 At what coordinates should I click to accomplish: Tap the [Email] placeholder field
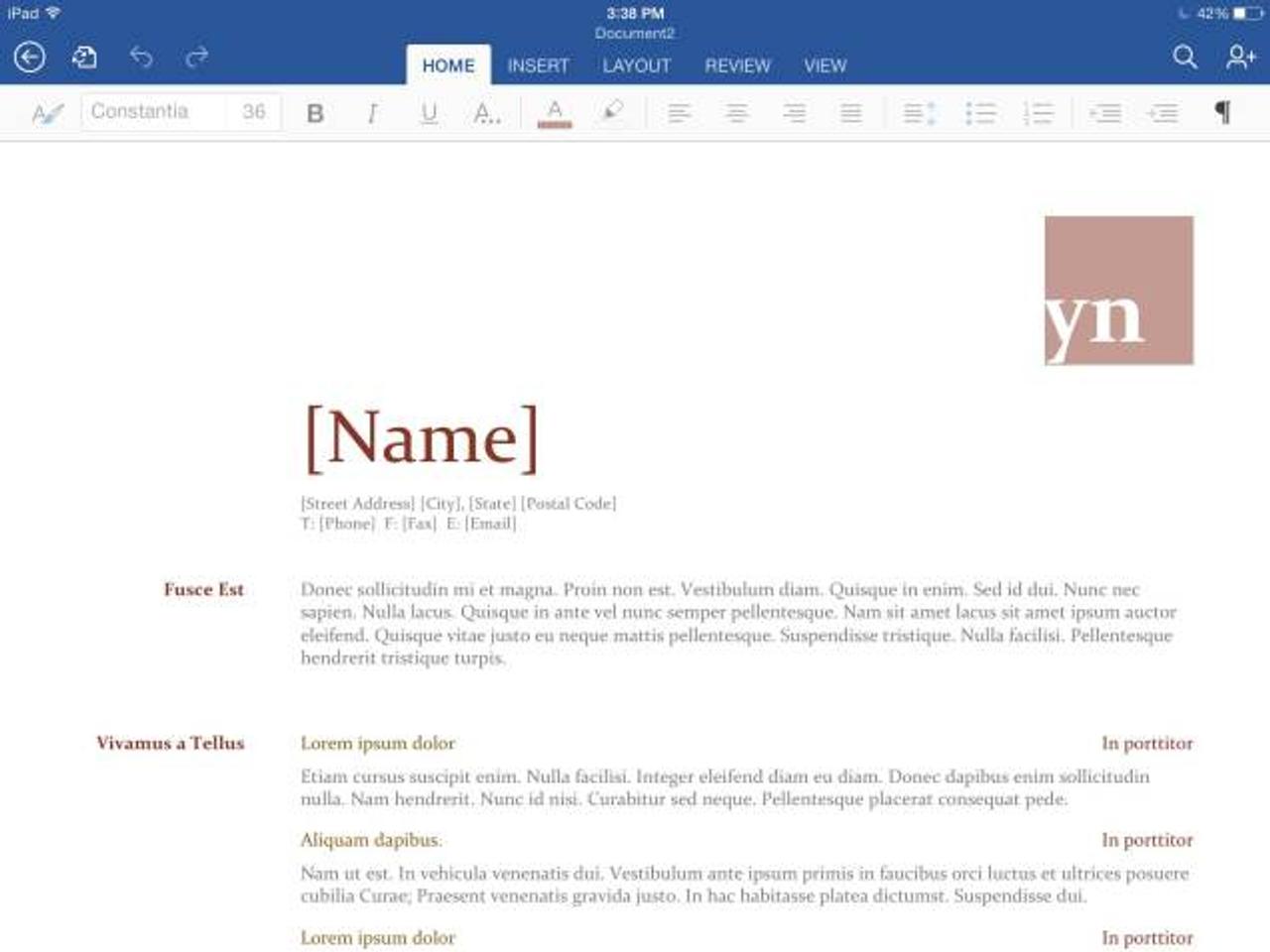490,524
